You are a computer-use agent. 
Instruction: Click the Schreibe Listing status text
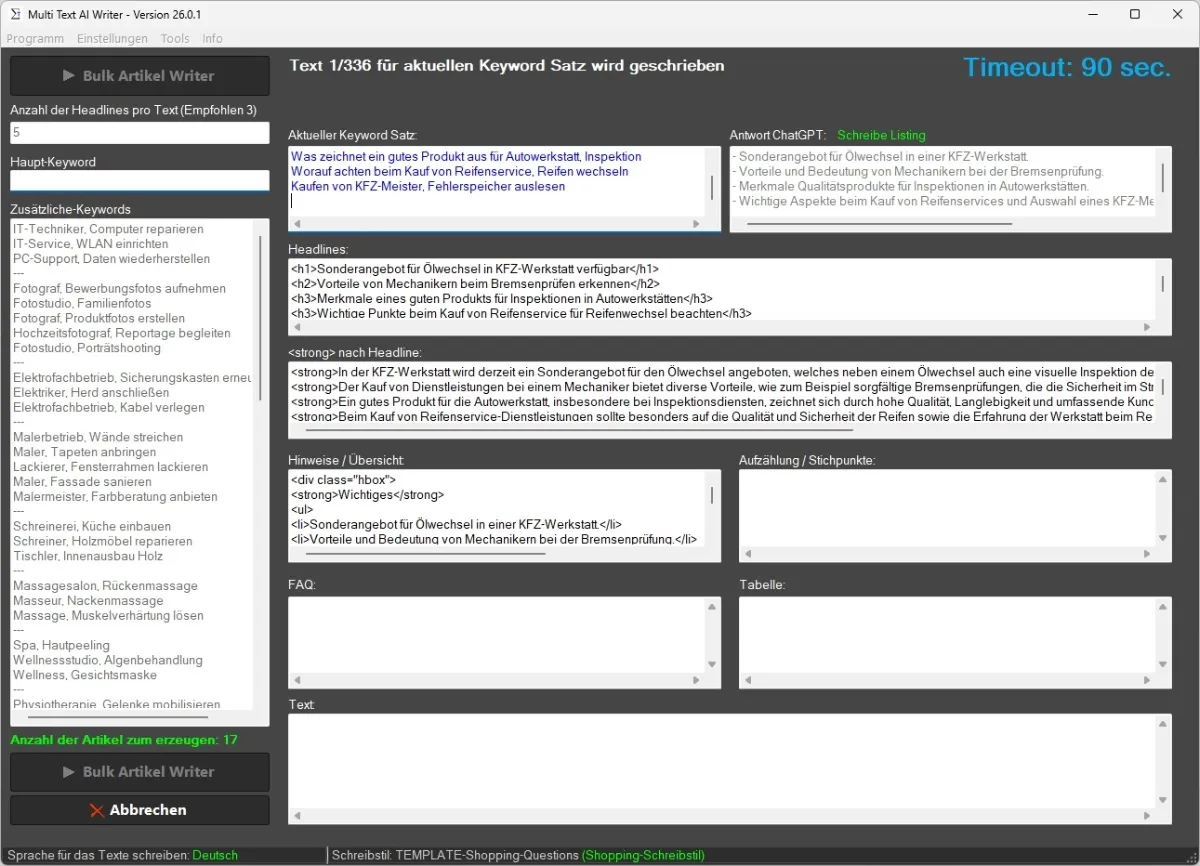881,135
